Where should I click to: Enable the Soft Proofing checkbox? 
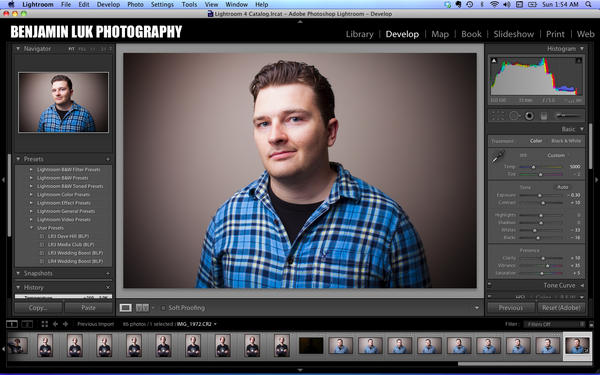tap(163, 308)
